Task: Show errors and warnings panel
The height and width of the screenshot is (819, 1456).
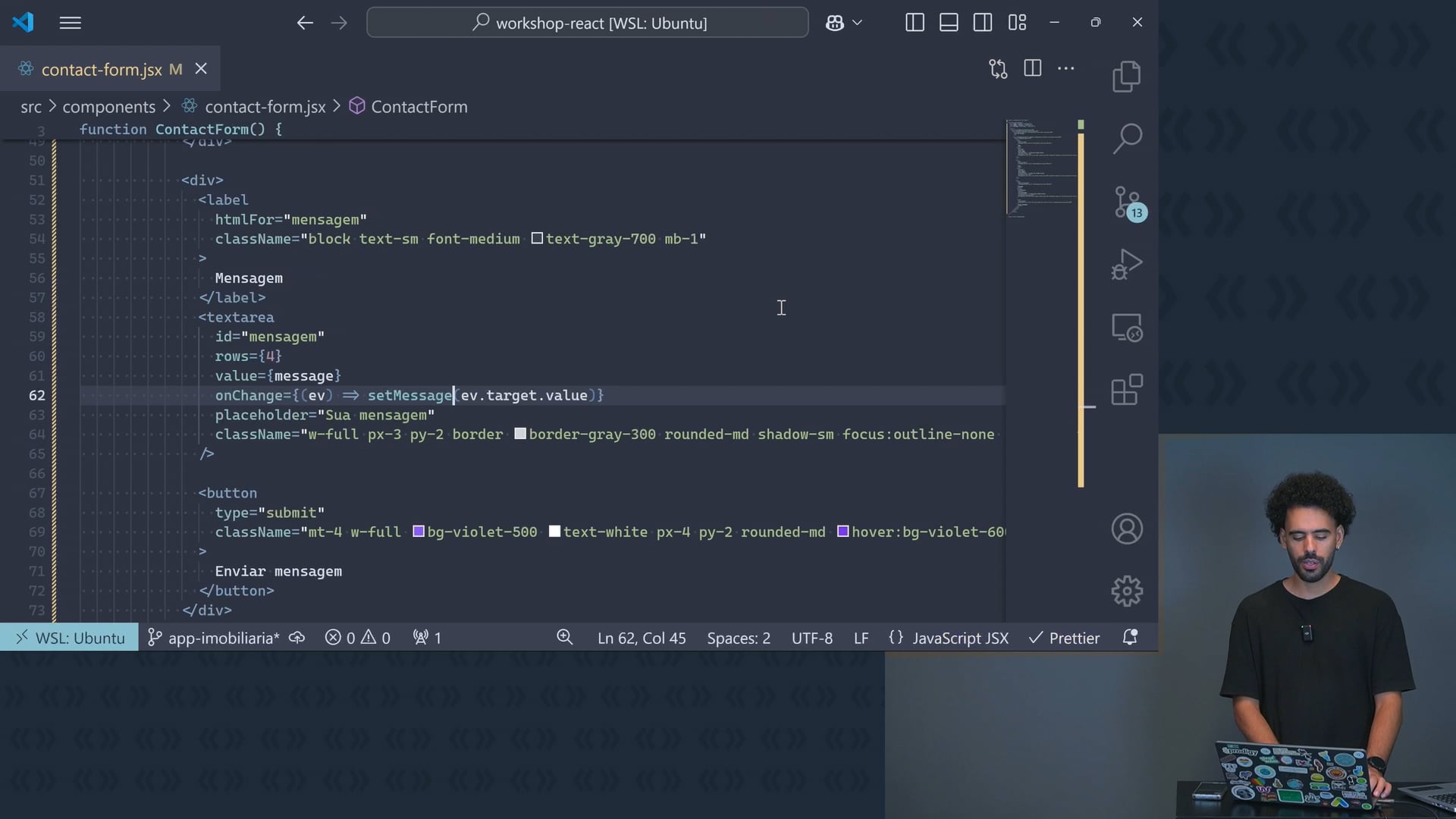Action: (358, 638)
